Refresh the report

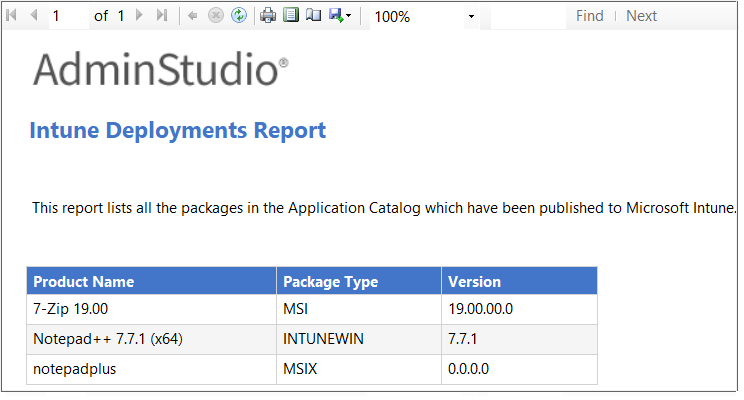click(x=238, y=16)
